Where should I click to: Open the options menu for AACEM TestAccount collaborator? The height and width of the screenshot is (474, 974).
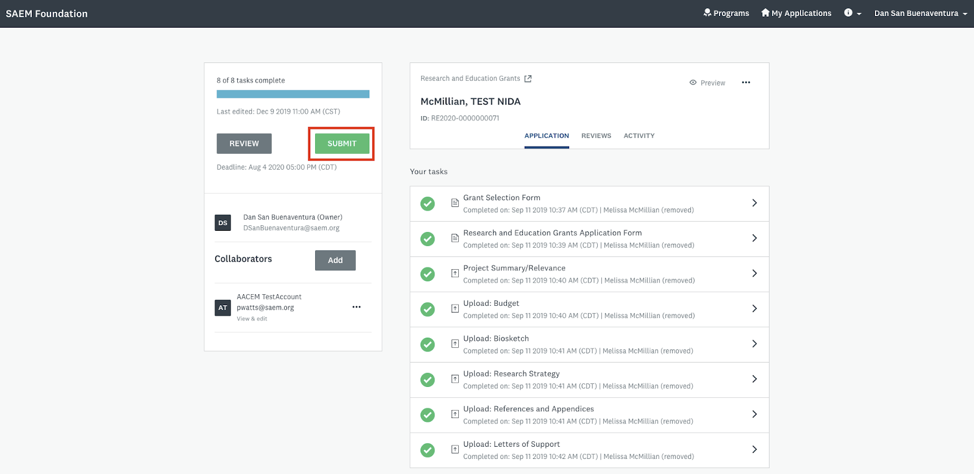click(356, 307)
